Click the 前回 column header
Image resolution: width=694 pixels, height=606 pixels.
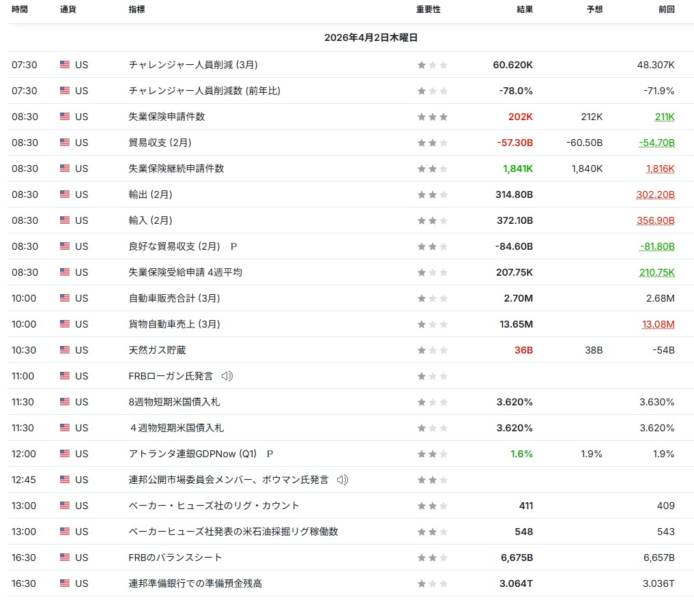click(x=665, y=9)
